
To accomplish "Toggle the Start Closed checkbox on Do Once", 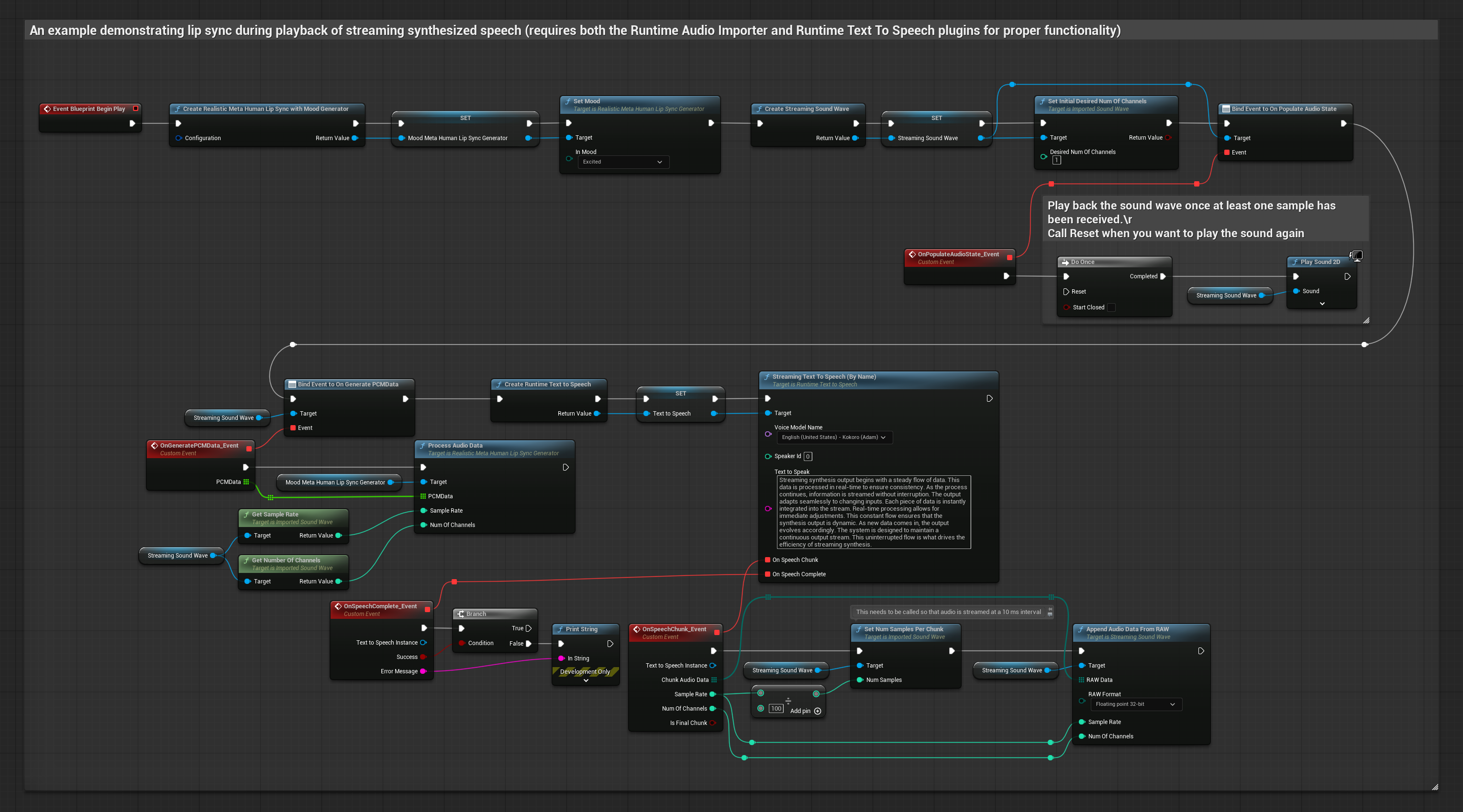I will coord(1111,308).
